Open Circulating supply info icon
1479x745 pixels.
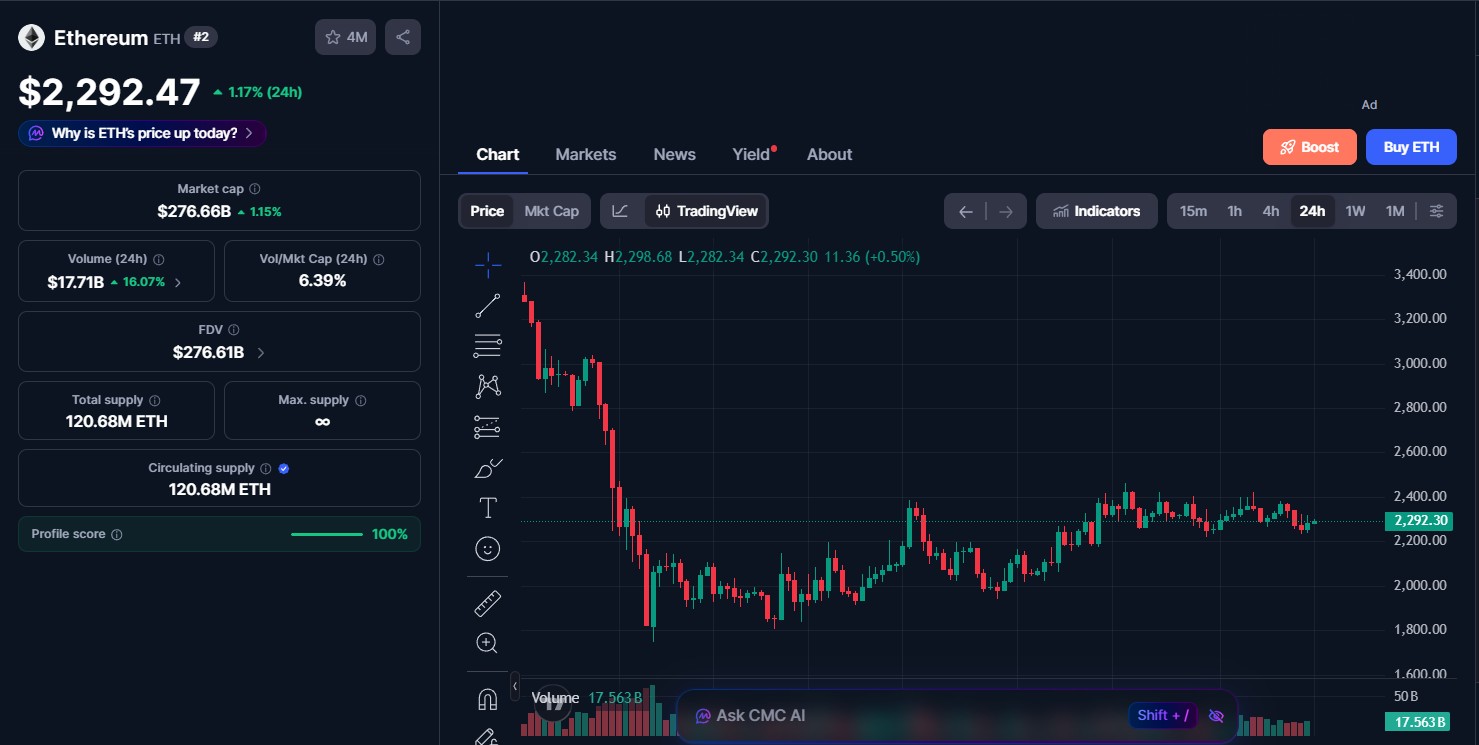(x=266, y=468)
